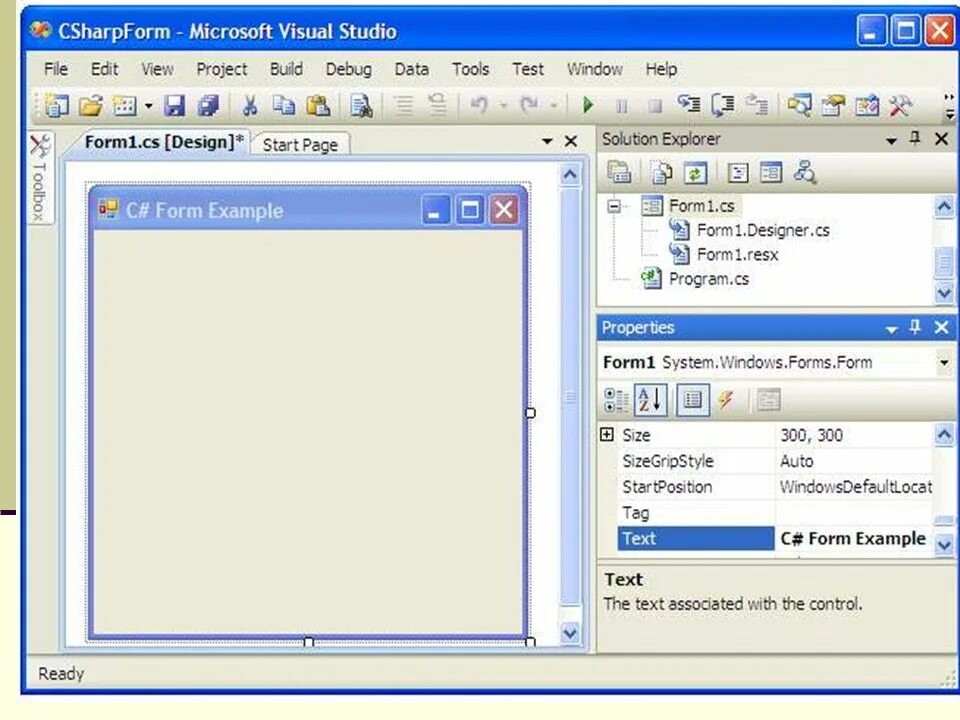Open the Solution Explorer toolbar icon
The height and width of the screenshot is (720, 960).
pyautogui.click(x=799, y=105)
